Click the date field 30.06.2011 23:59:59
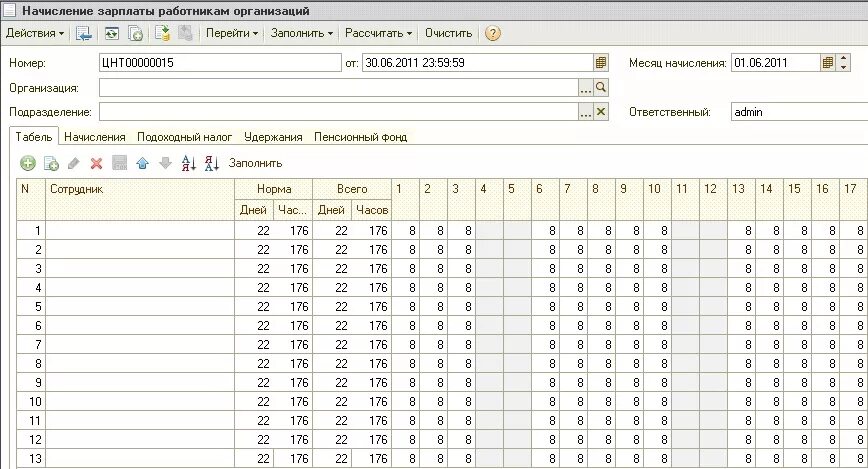Screen dimensions: 868x469 click(478, 63)
